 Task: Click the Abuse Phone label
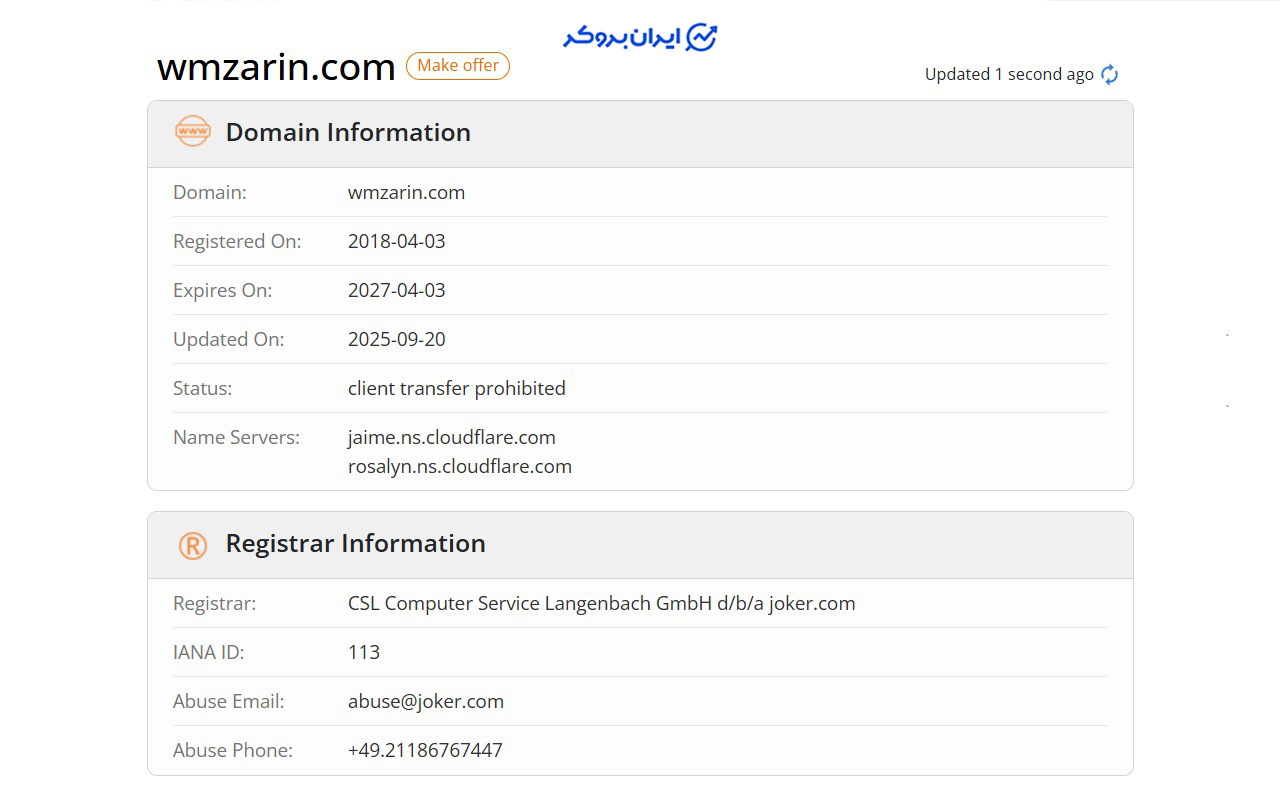click(233, 750)
